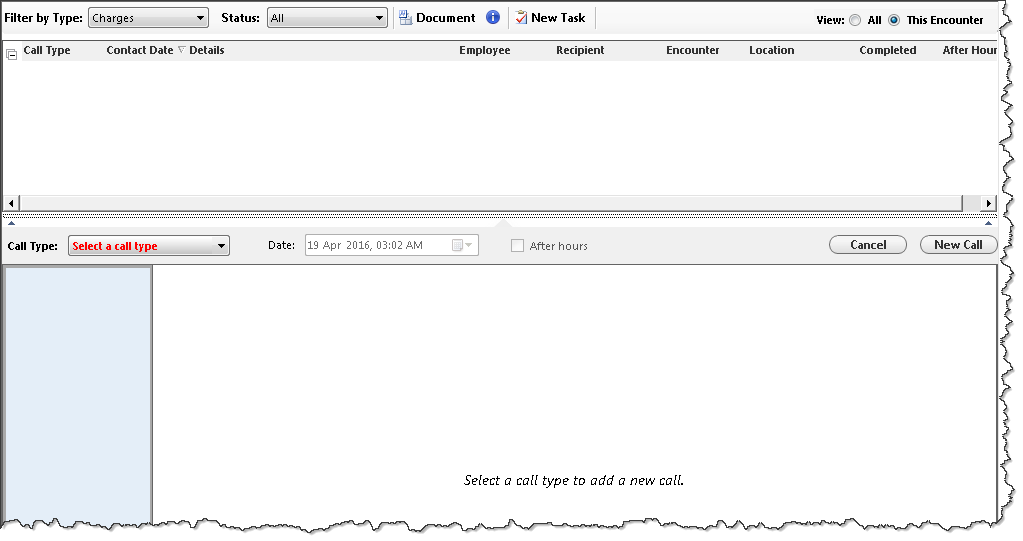Sort by the Call Type column
This screenshot has height=541, width=1023.
click(47, 50)
